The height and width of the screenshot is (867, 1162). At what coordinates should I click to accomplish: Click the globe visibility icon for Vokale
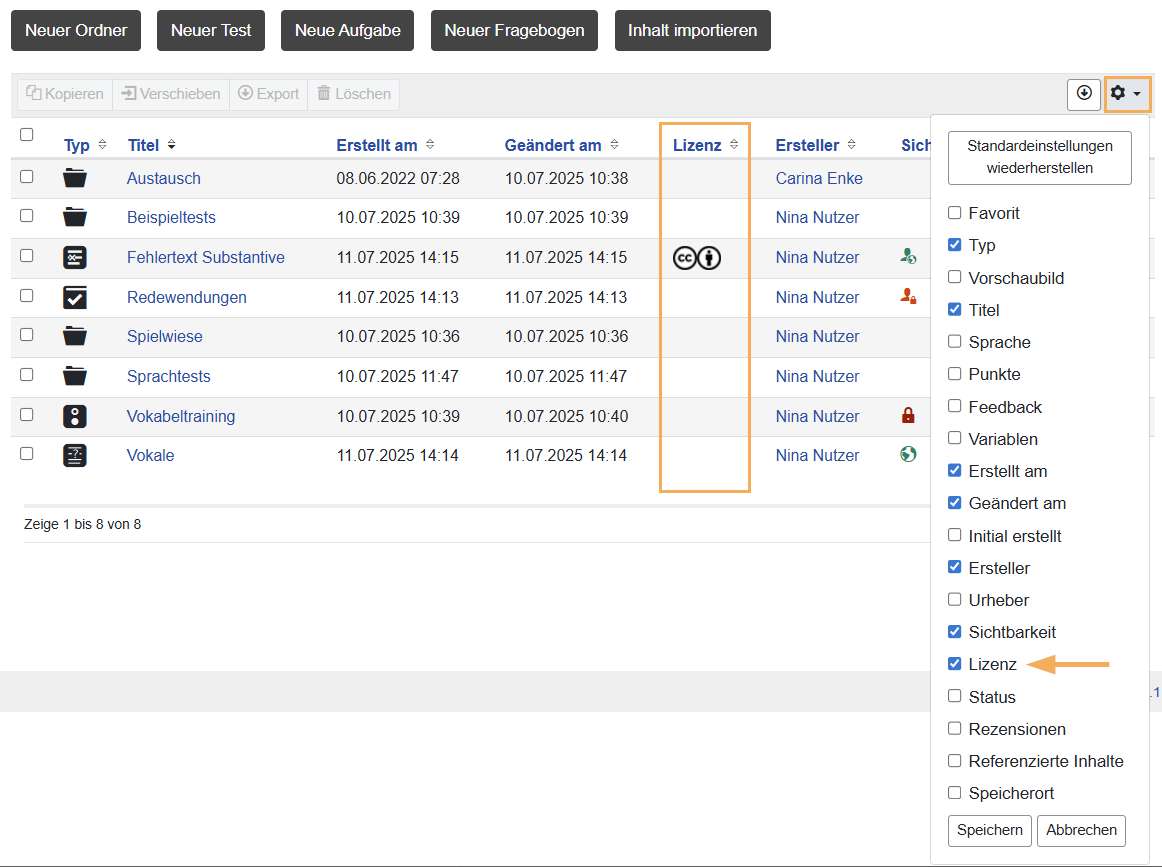(908, 455)
